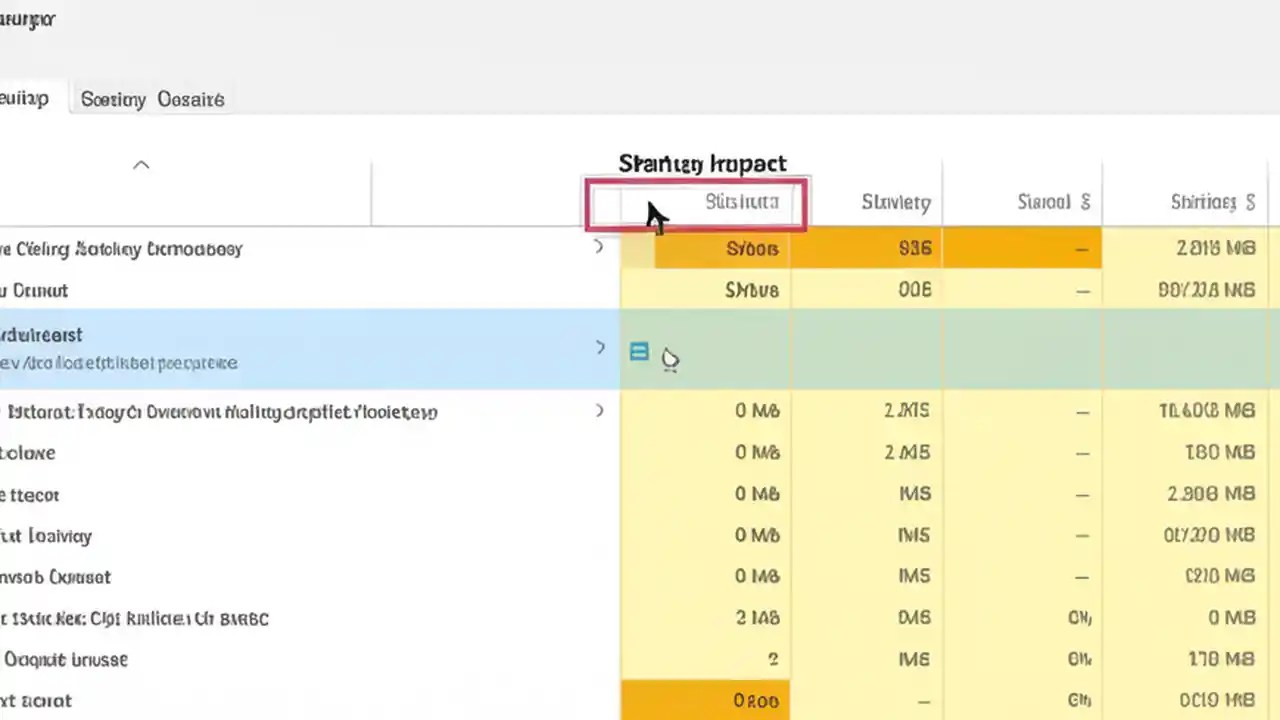The image size is (1280, 720).
Task: Click the red-outlined header cell
Action: (695, 203)
